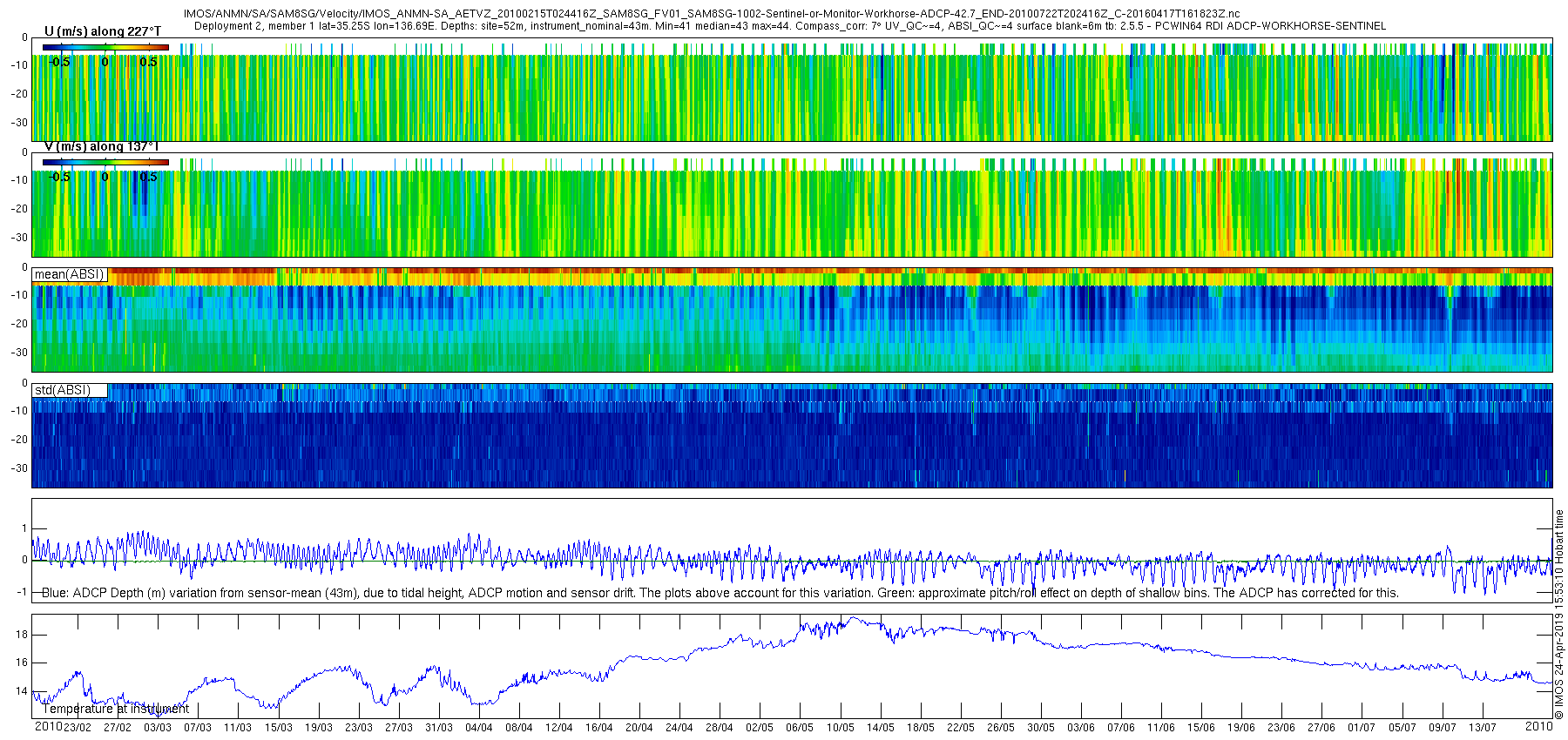Click the 'V (m/s) along 137°T' title
Viewport: 1568px width, 740px height.
[x=102, y=146]
